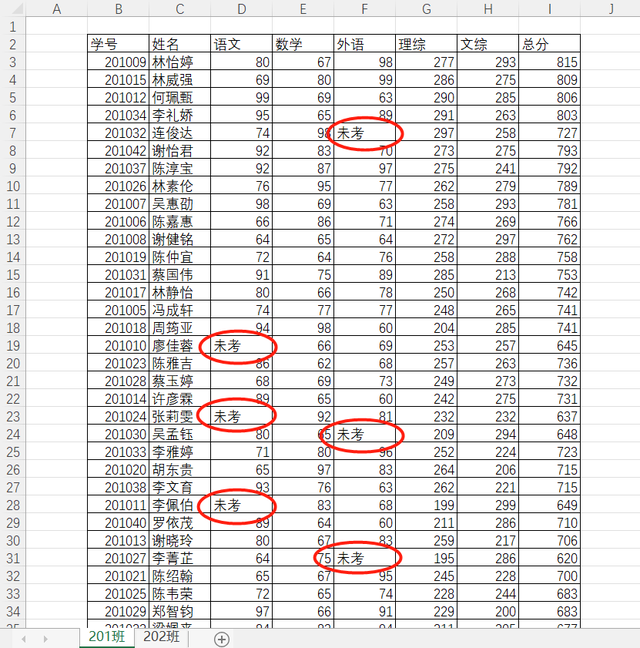
Task: Click the 文综 header cell
Action: tap(488, 44)
